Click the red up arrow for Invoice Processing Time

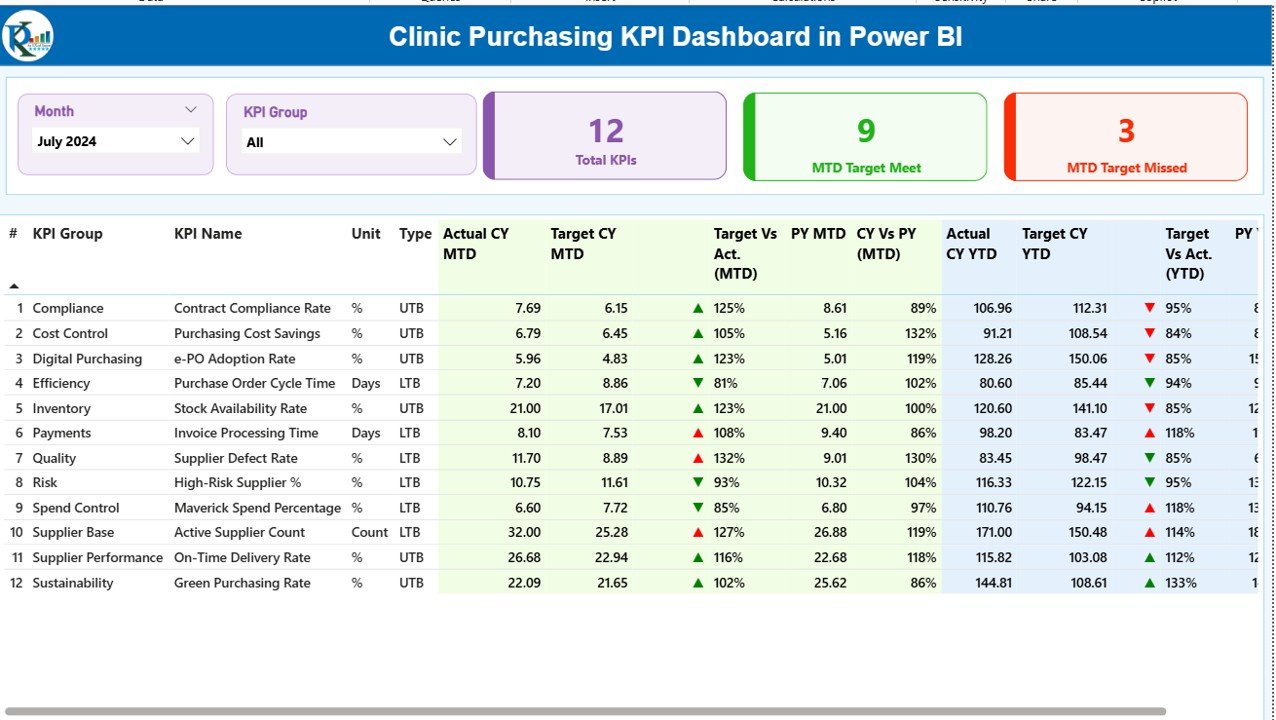click(x=698, y=432)
